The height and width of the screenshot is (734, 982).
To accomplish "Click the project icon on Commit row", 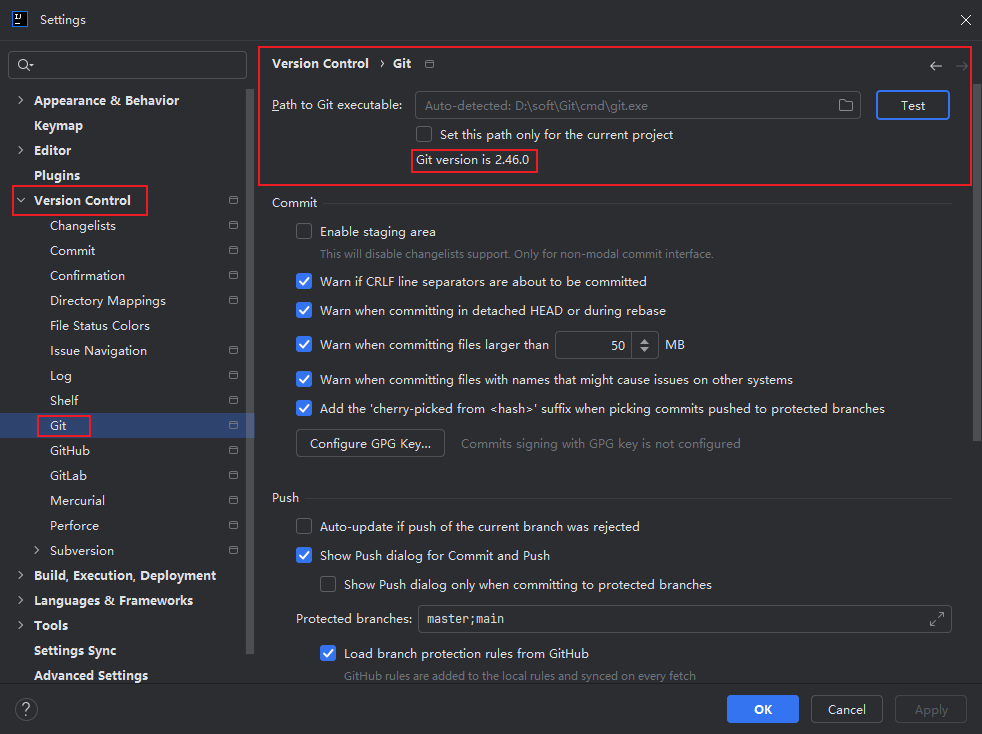I will [234, 251].
